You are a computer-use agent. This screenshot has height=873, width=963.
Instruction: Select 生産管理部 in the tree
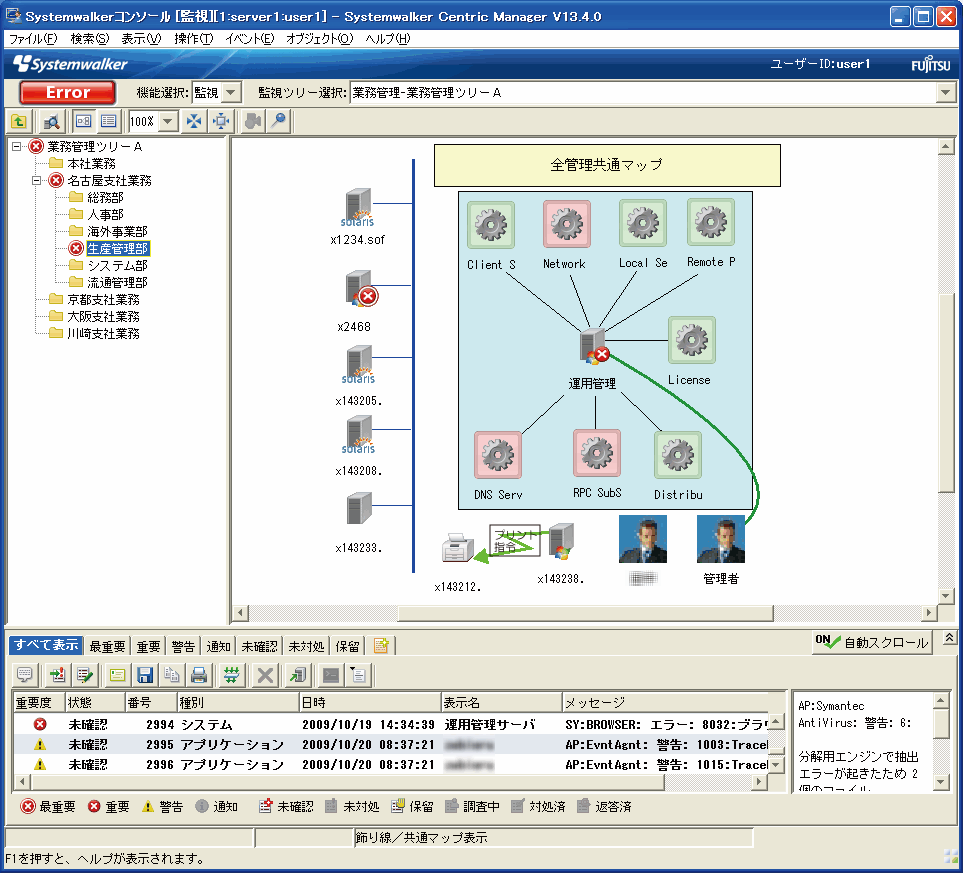click(118, 248)
